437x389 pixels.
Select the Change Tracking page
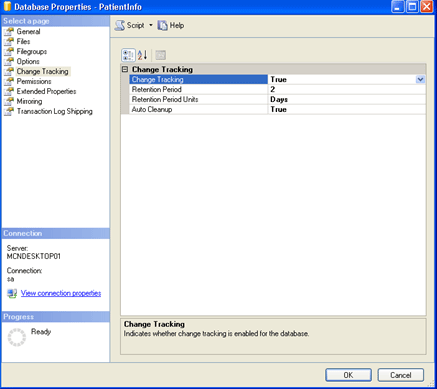(43, 71)
